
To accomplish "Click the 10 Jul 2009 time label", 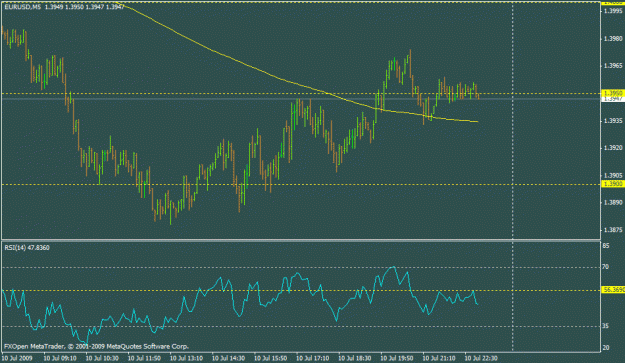I will [x=18, y=358].
